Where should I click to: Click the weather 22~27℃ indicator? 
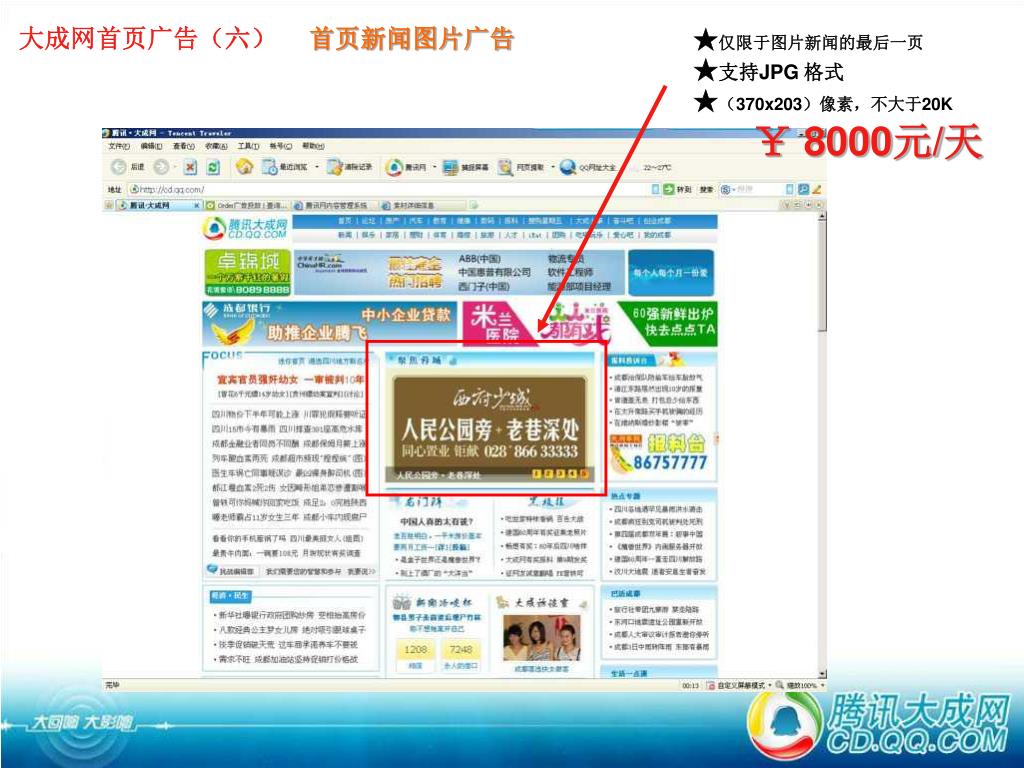(656, 168)
